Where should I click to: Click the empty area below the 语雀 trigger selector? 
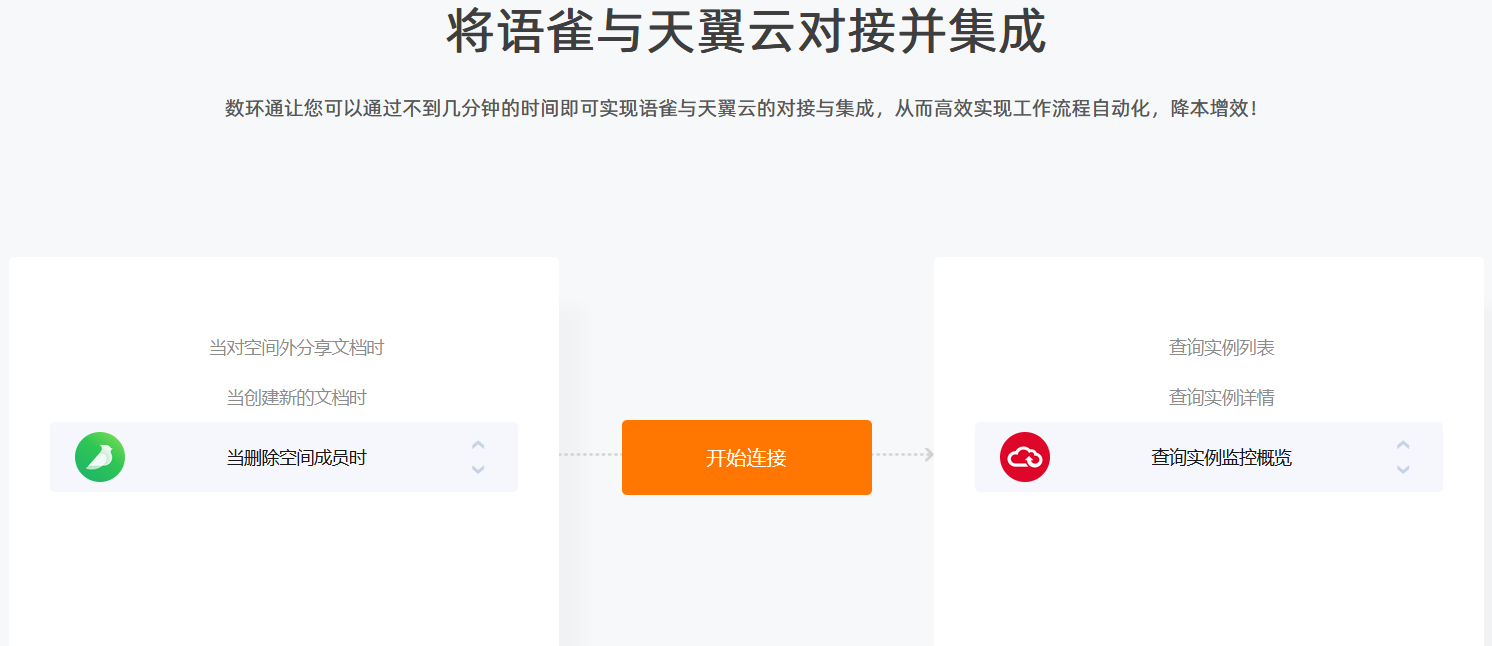point(284,568)
